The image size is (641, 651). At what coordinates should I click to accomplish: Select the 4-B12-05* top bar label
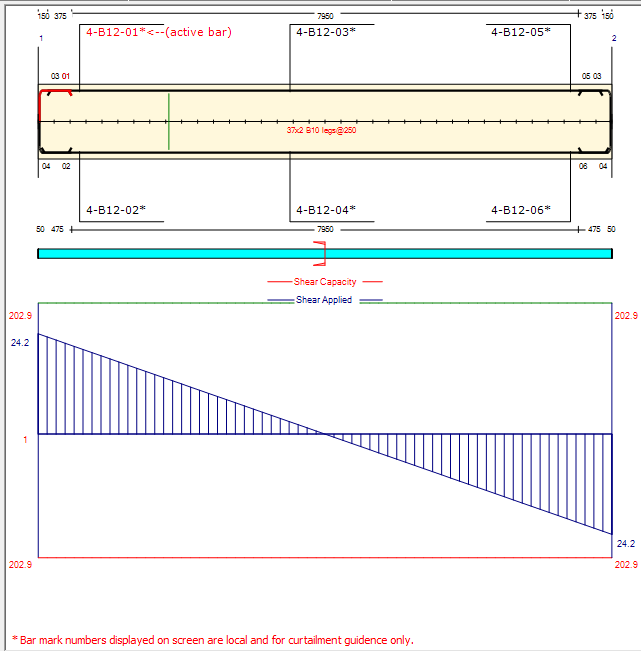[521, 32]
